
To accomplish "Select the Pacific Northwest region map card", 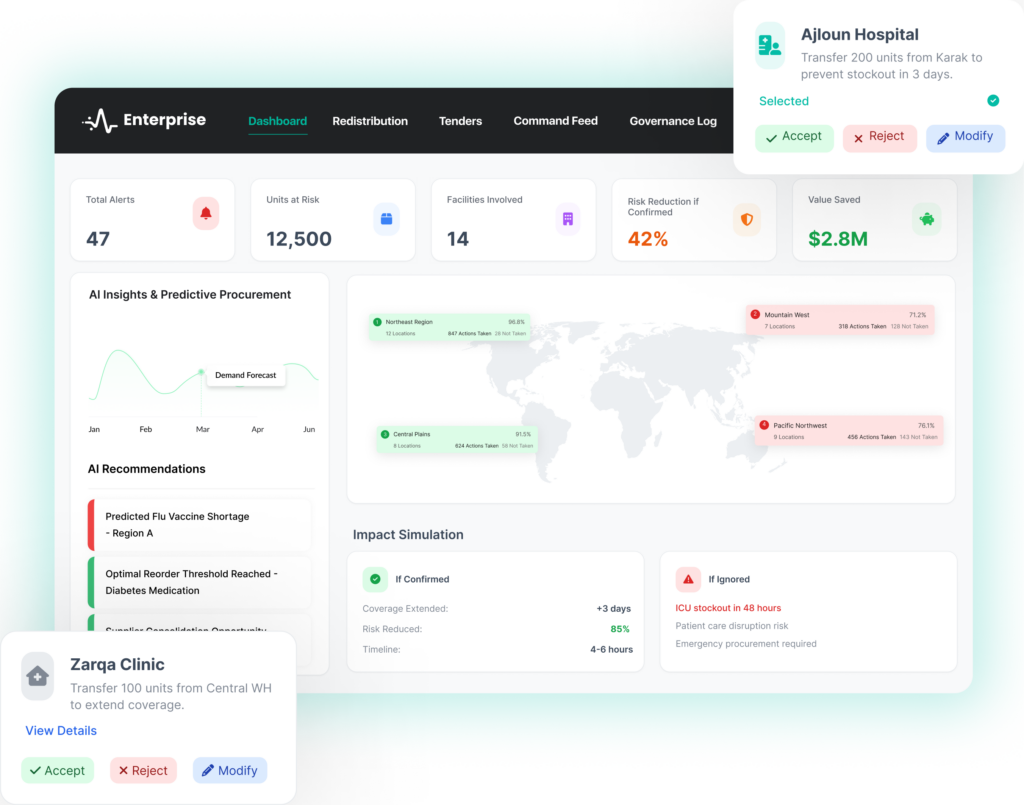I will tap(849, 431).
